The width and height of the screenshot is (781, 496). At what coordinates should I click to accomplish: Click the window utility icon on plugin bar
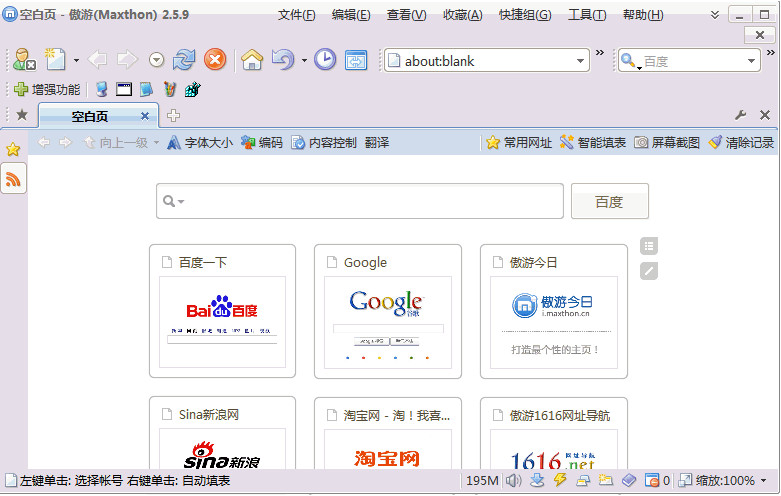point(124,90)
